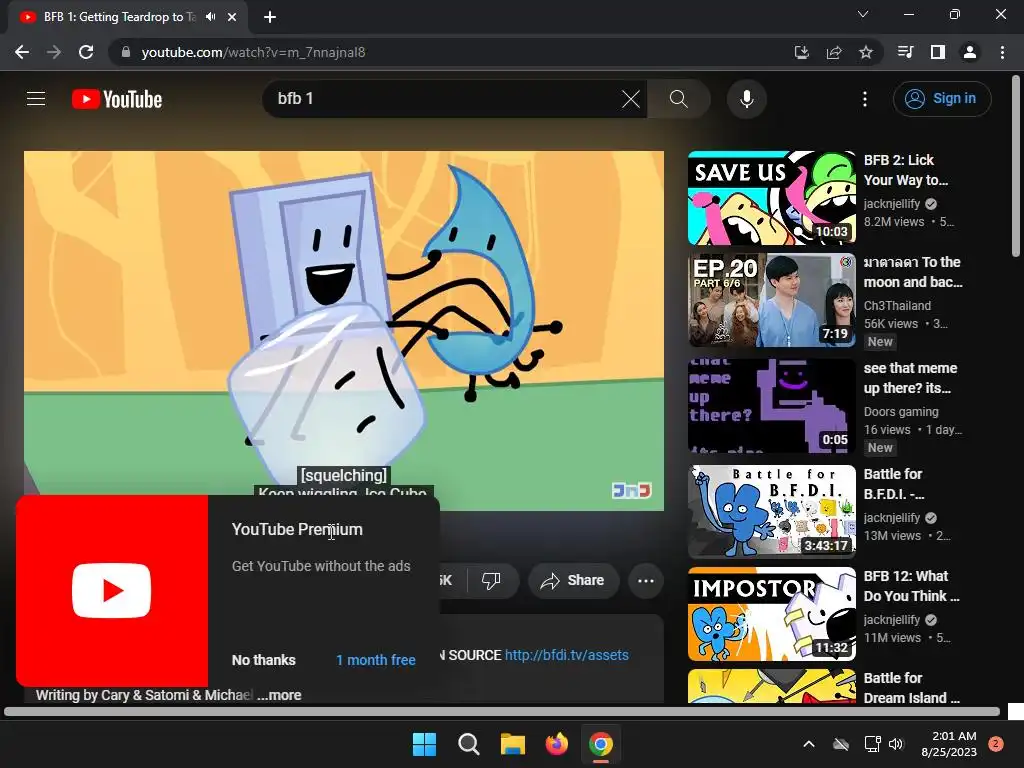The height and width of the screenshot is (768, 1024).
Task: Open the clock showing 2:01 AM
Action: [x=949, y=744]
